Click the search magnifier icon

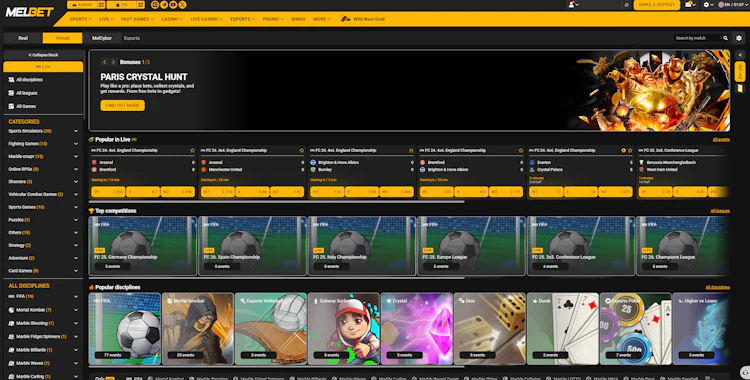coord(725,38)
